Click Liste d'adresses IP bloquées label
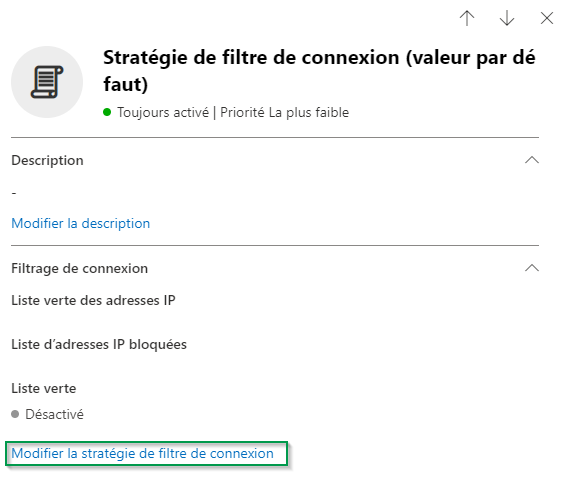This screenshot has height=484, width=563. pyautogui.click(x=99, y=344)
